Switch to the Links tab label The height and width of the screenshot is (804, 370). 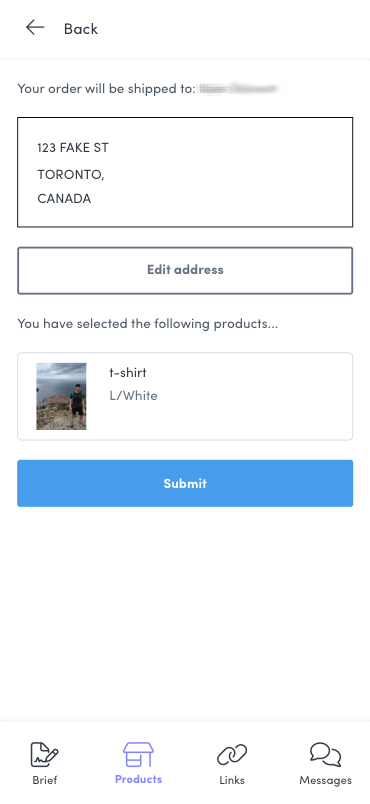(232, 780)
